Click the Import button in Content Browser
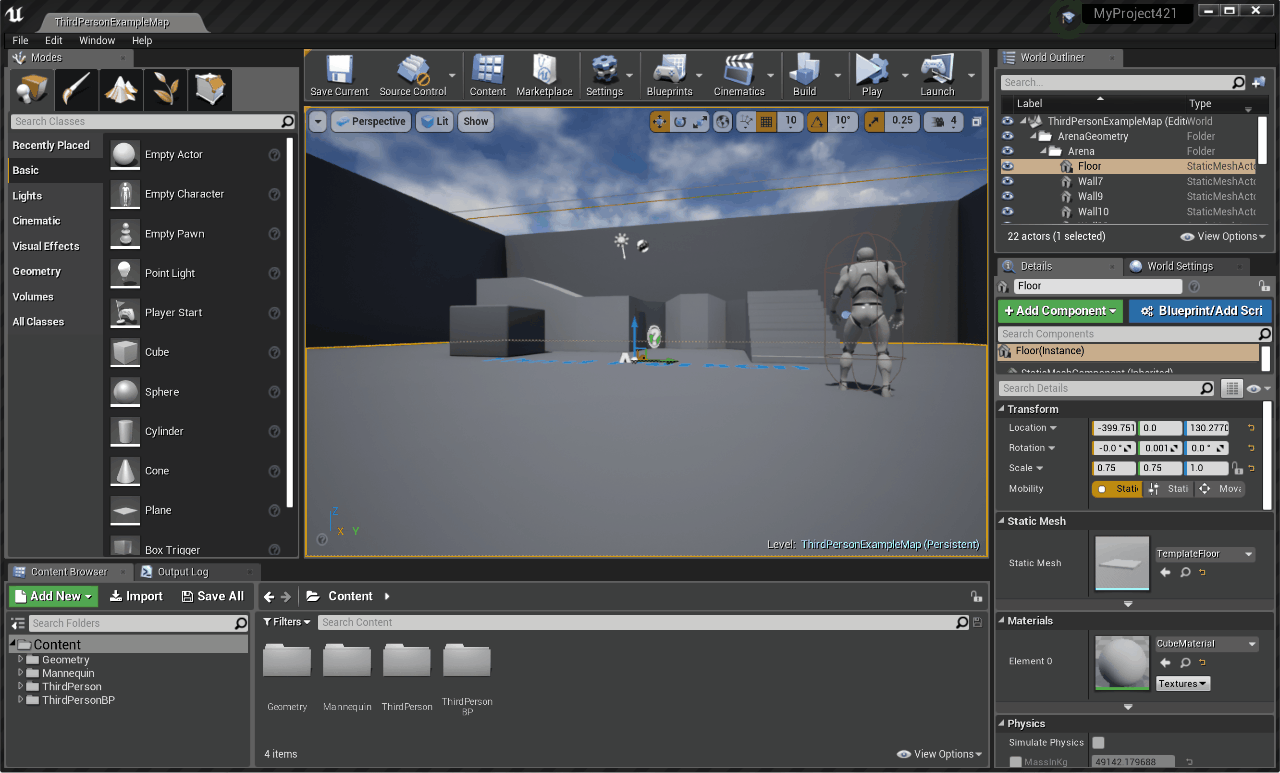This screenshot has height=773, width=1280. 136,596
